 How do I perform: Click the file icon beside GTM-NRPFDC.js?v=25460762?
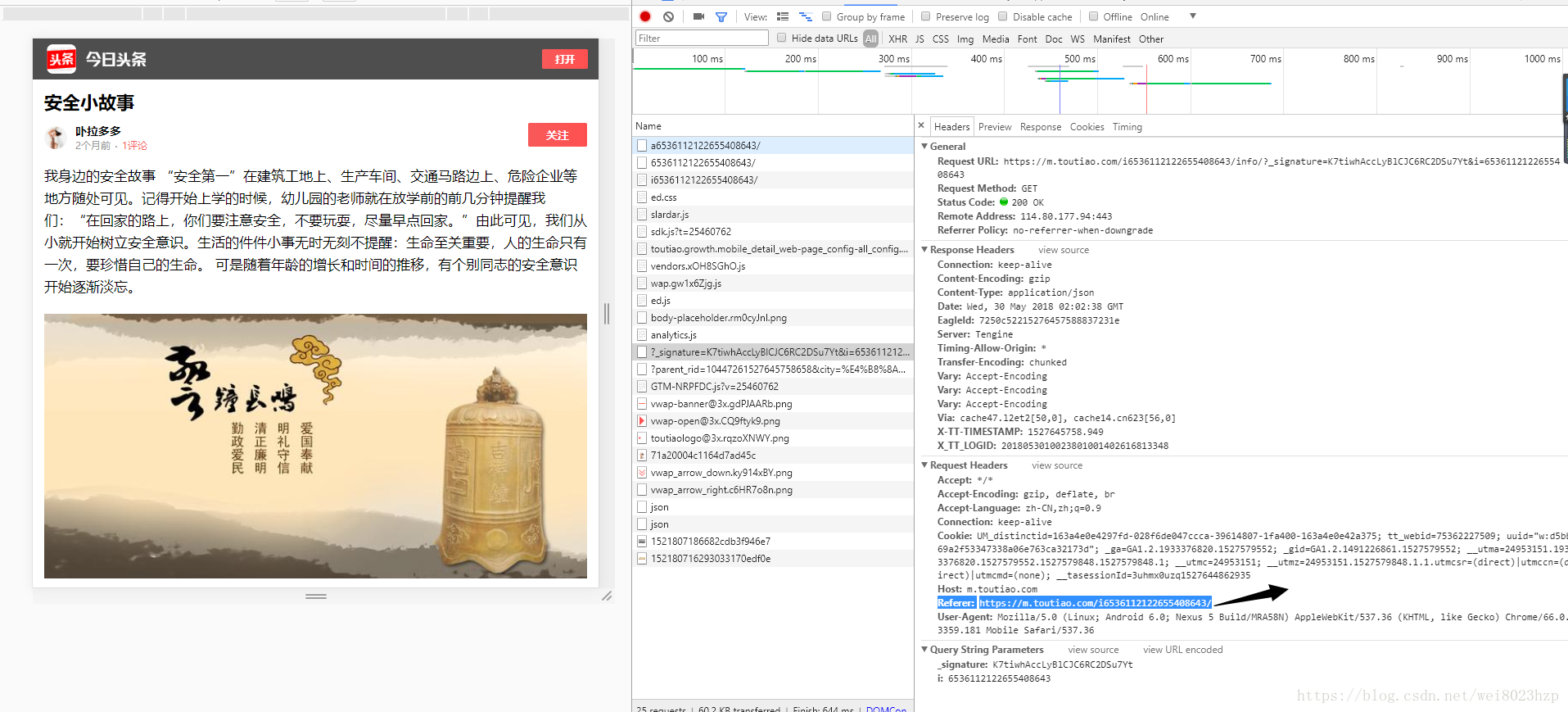642,386
